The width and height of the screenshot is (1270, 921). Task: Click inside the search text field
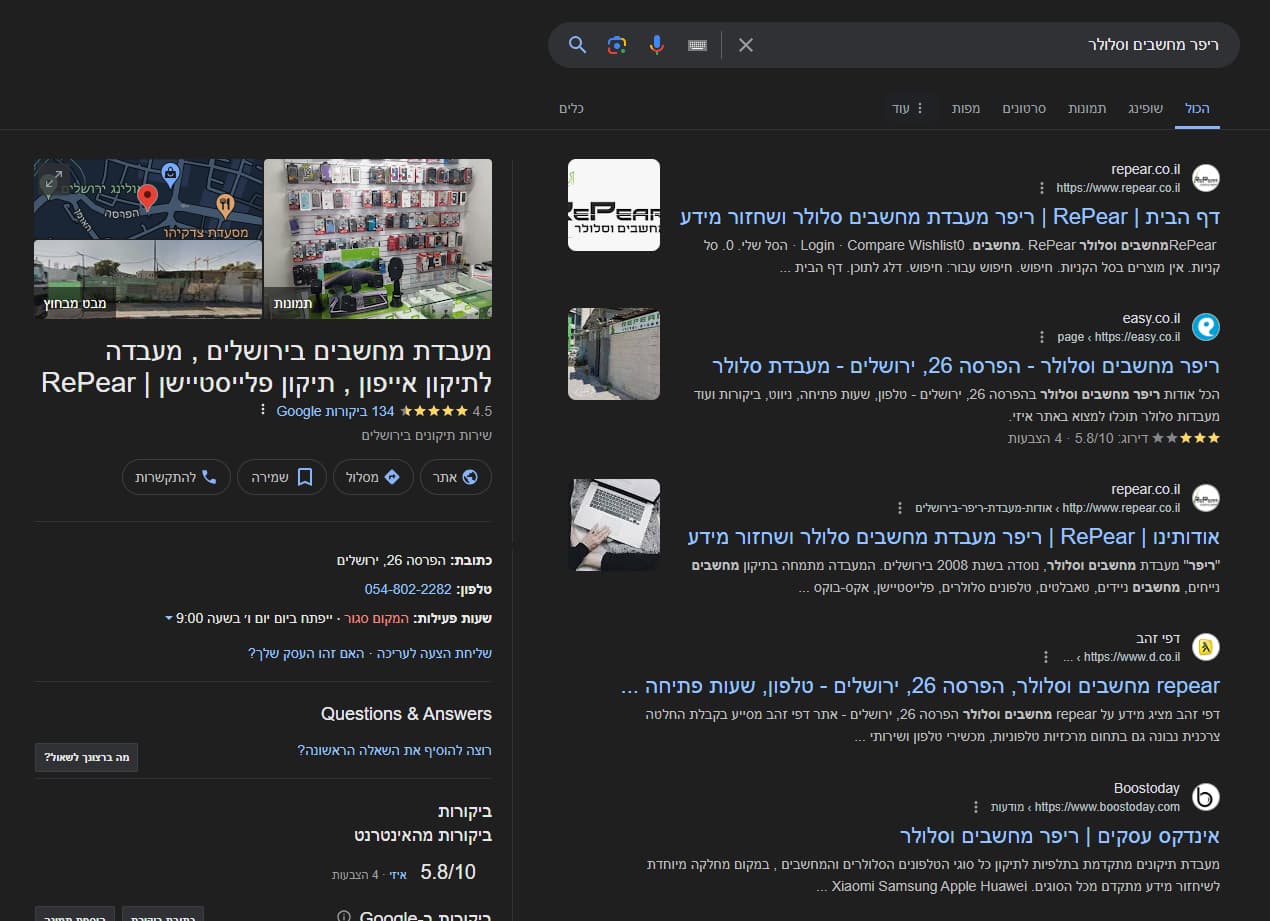click(x=990, y=45)
